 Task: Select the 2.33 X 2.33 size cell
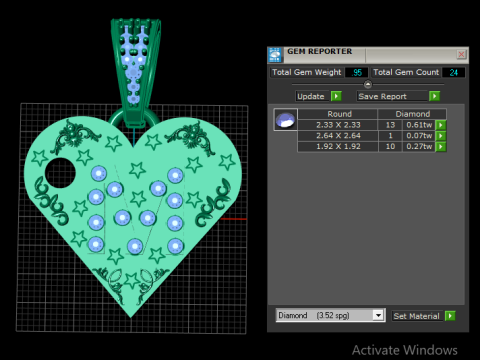point(338,125)
